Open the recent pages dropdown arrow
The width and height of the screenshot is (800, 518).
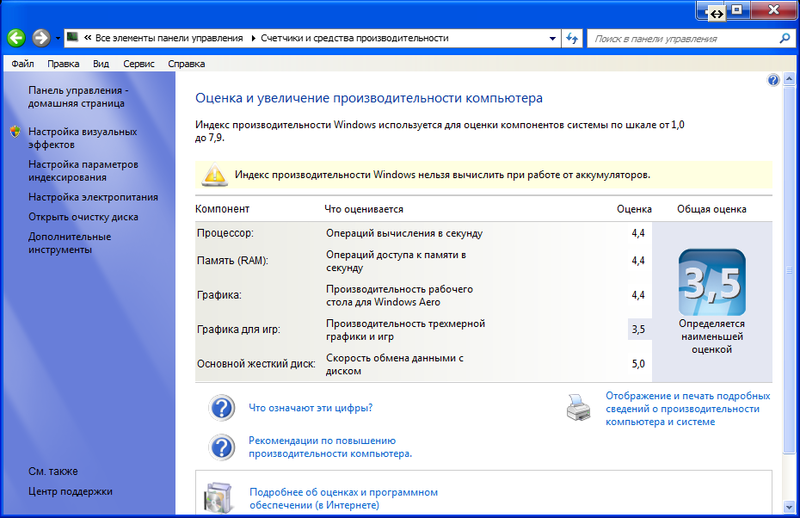click(x=59, y=38)
